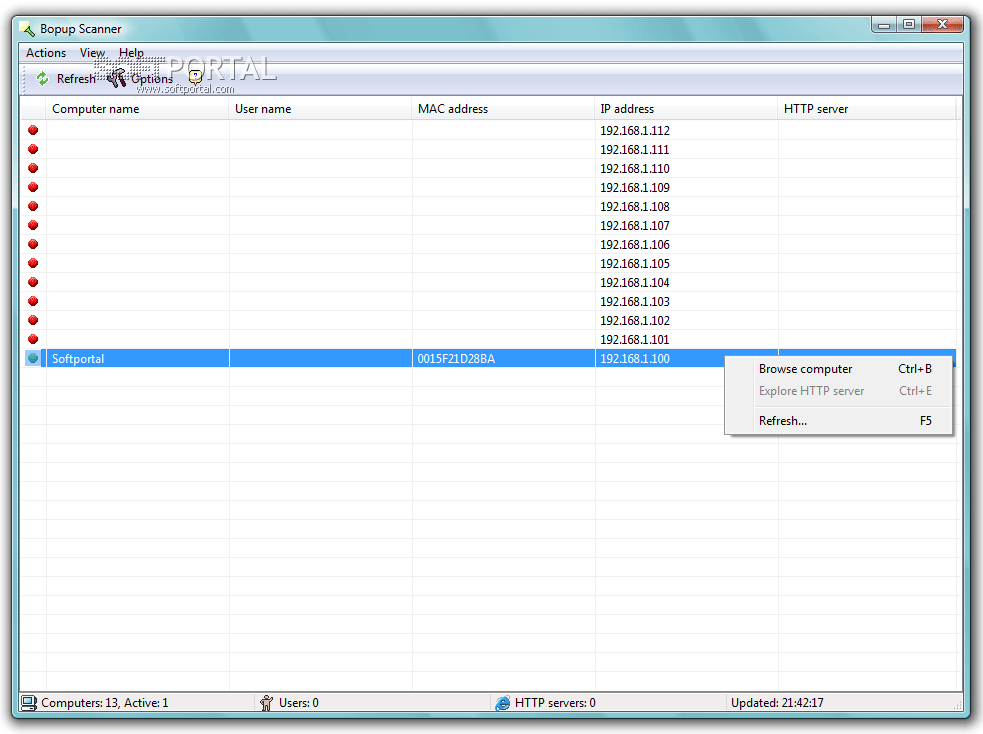Open the View menu
The width and height of the screenshot is (983, 734).
[x=92, y=53]
